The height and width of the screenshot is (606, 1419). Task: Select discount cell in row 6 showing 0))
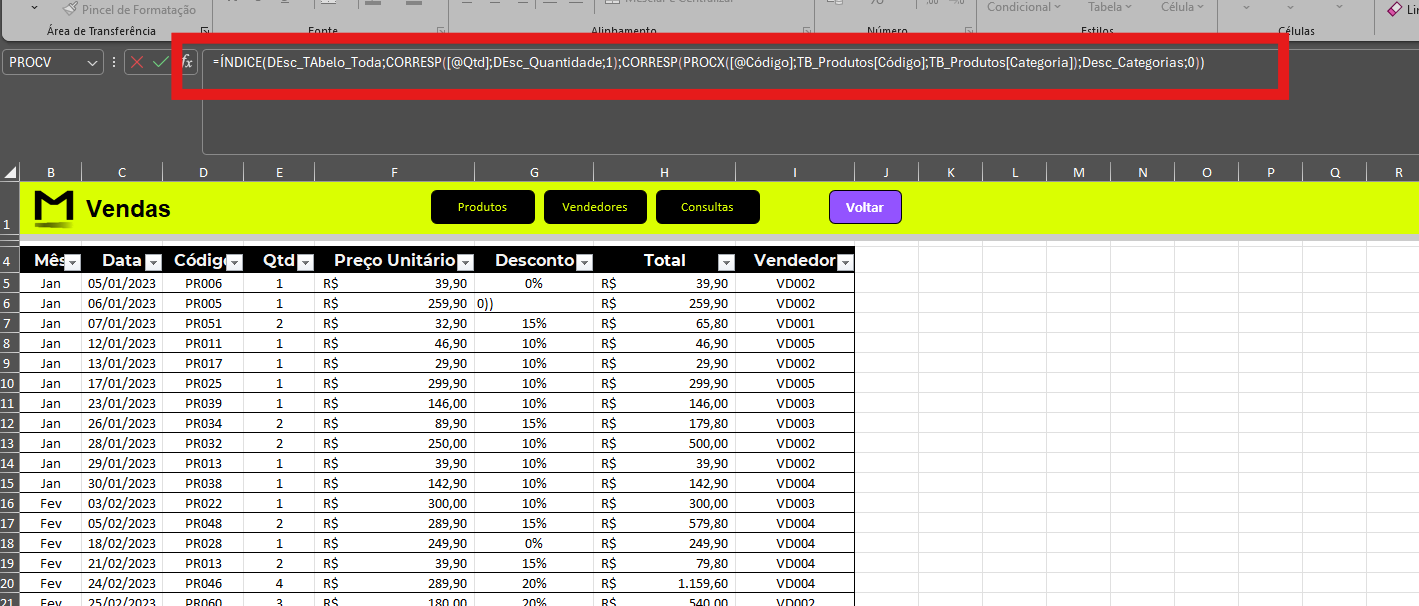pos(534,303)
